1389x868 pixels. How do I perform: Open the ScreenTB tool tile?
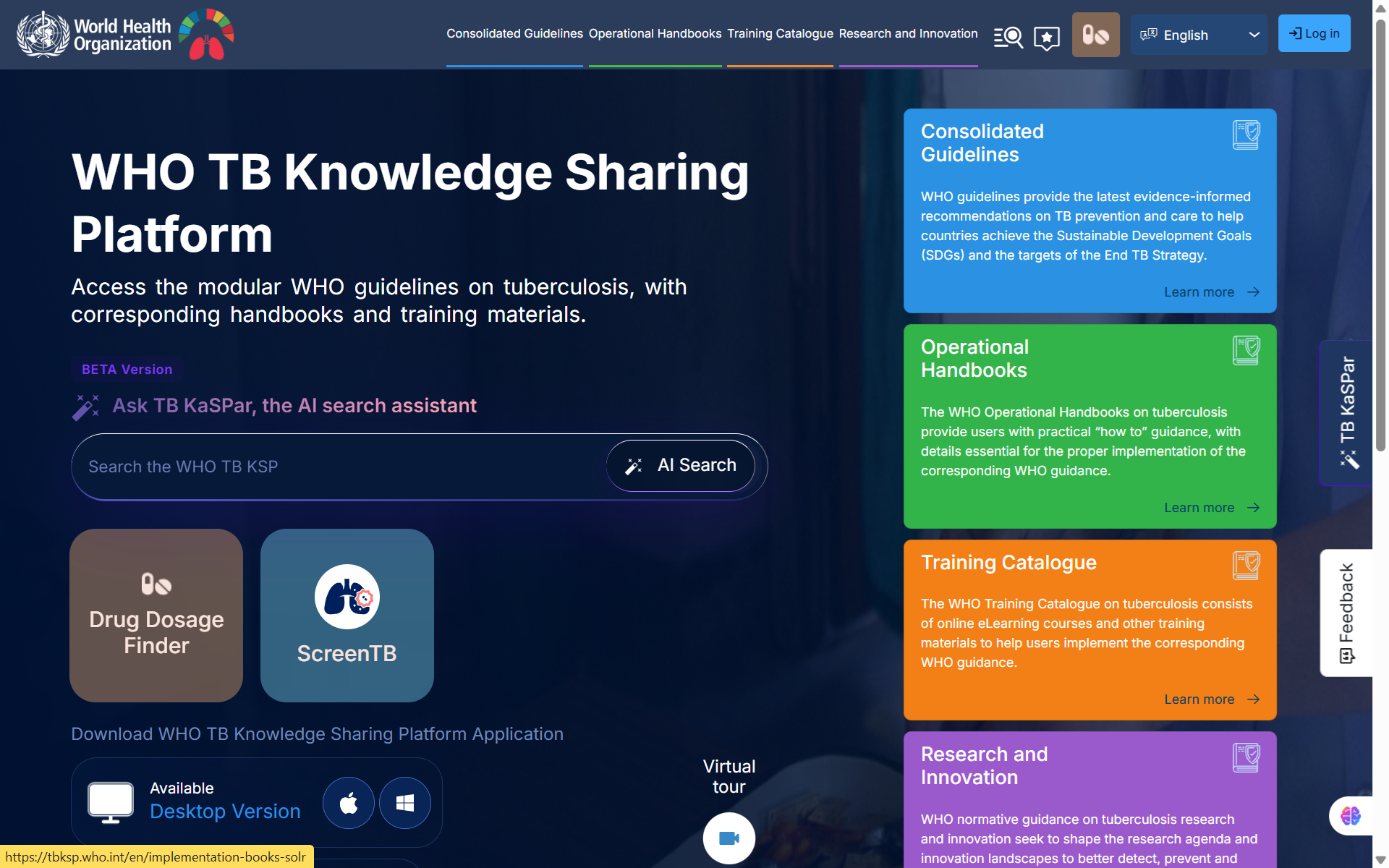(x=347, y=615)
